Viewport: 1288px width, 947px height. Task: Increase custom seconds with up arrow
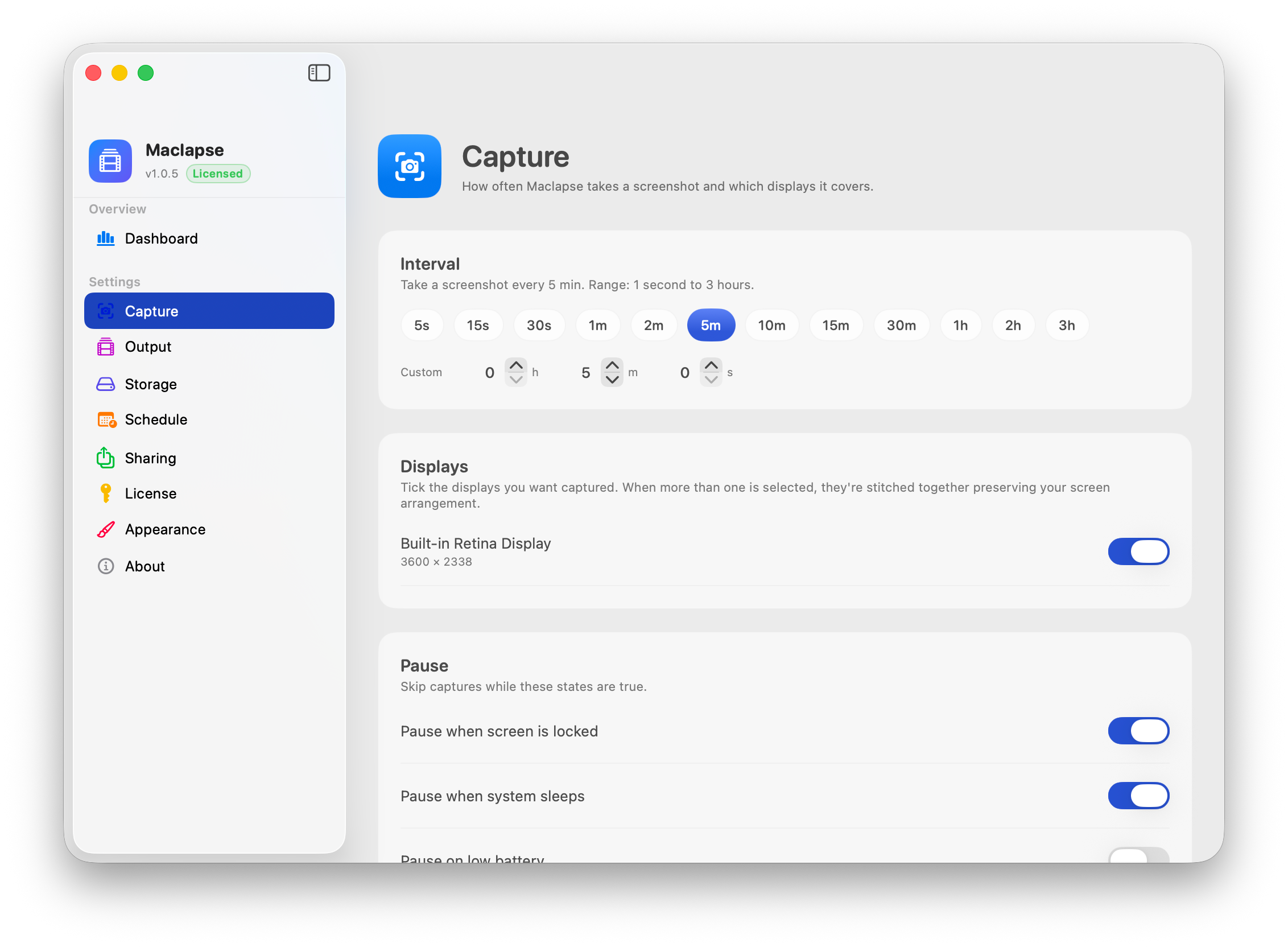click(x=712, y=366)
